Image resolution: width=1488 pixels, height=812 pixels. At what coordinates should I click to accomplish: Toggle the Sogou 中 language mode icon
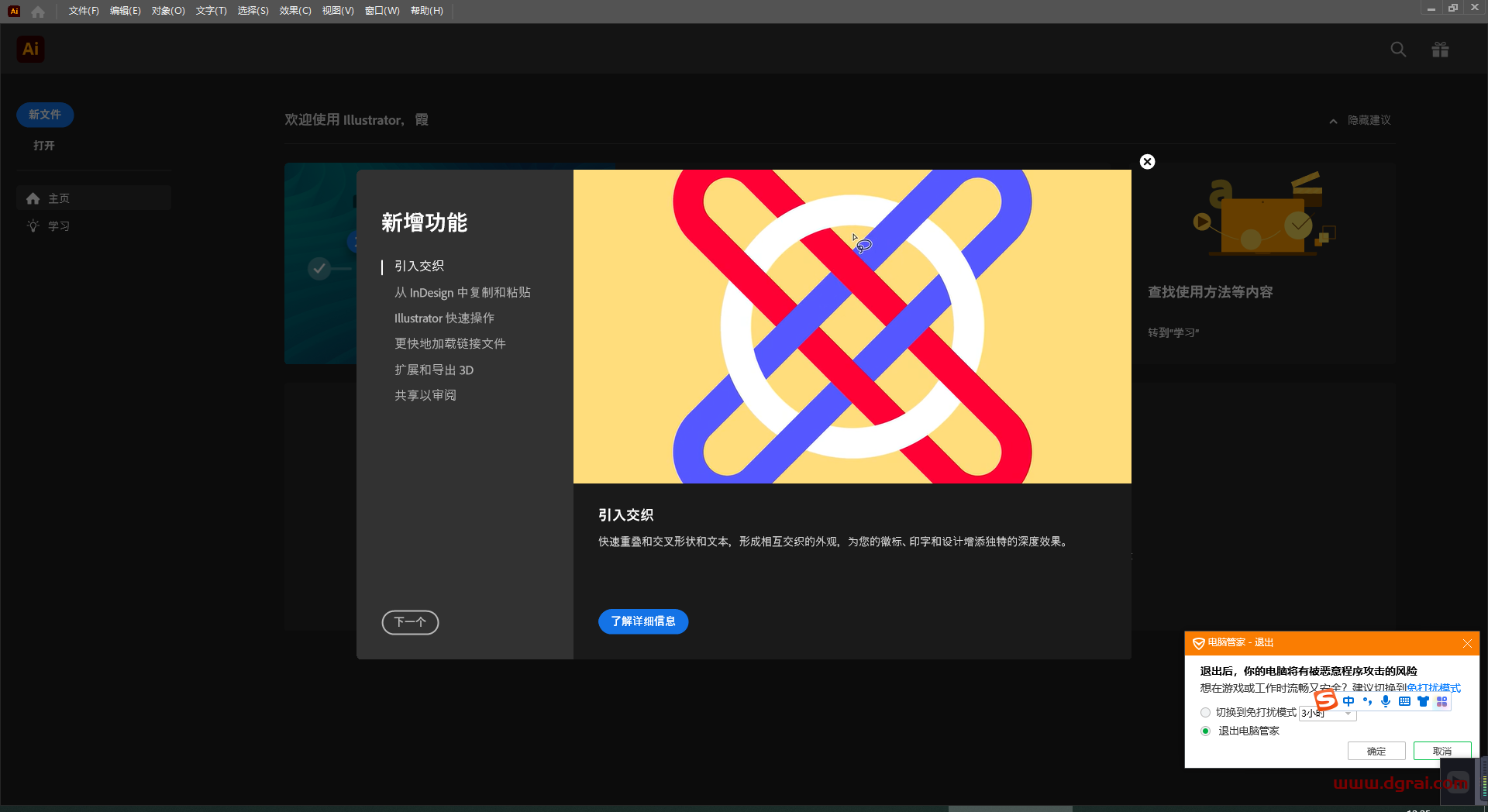[x=1348, y=701]
